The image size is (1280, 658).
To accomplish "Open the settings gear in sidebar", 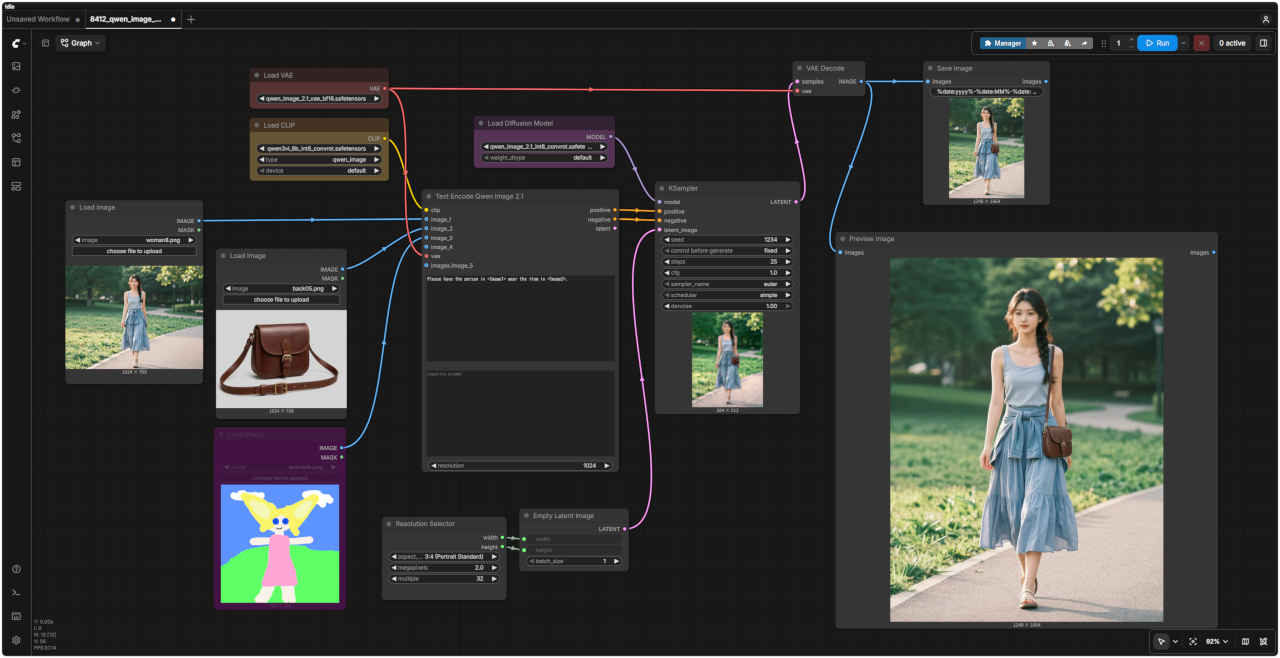I will (16, 640).
